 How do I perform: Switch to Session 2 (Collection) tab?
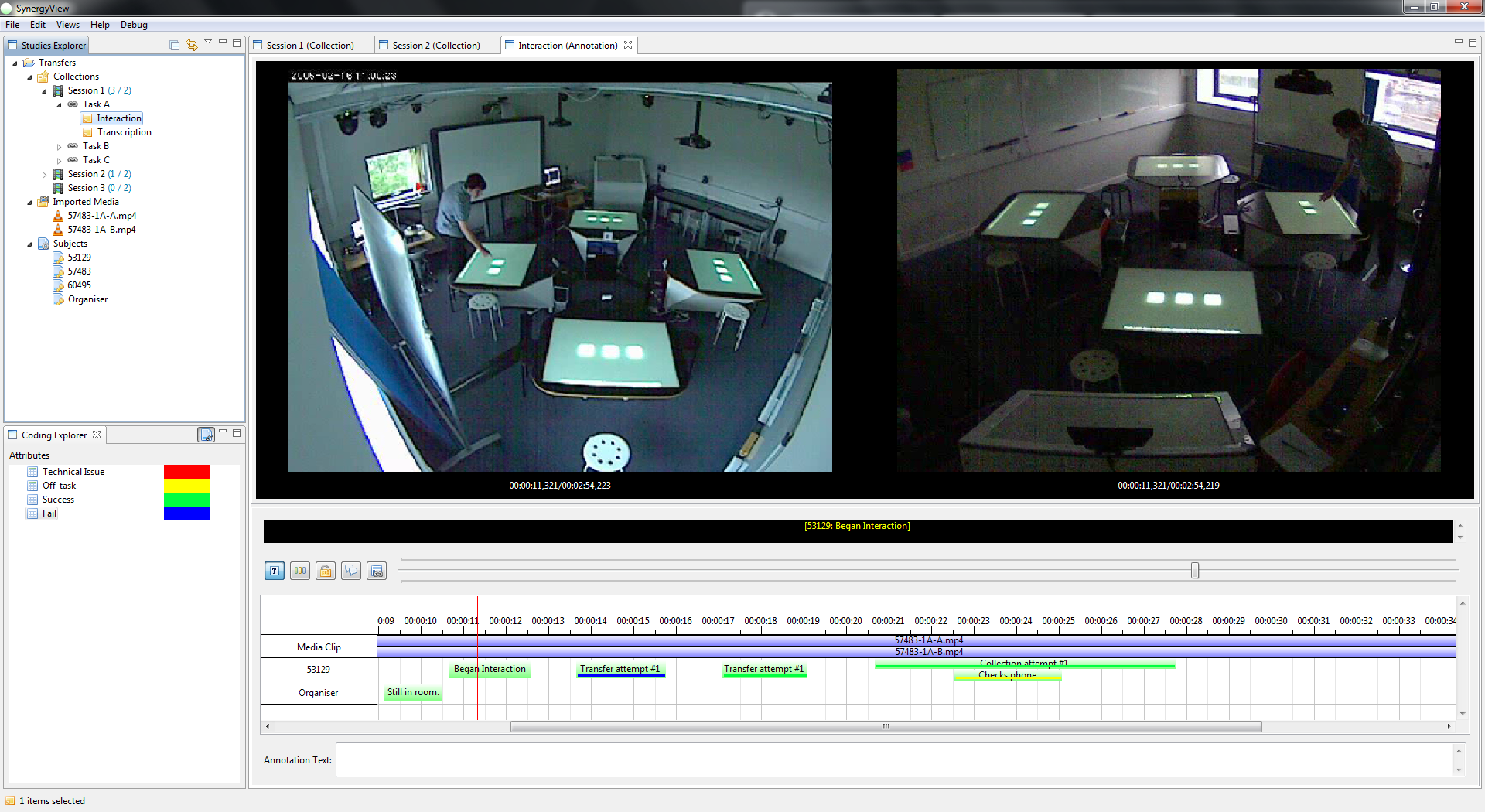[435, 46]
